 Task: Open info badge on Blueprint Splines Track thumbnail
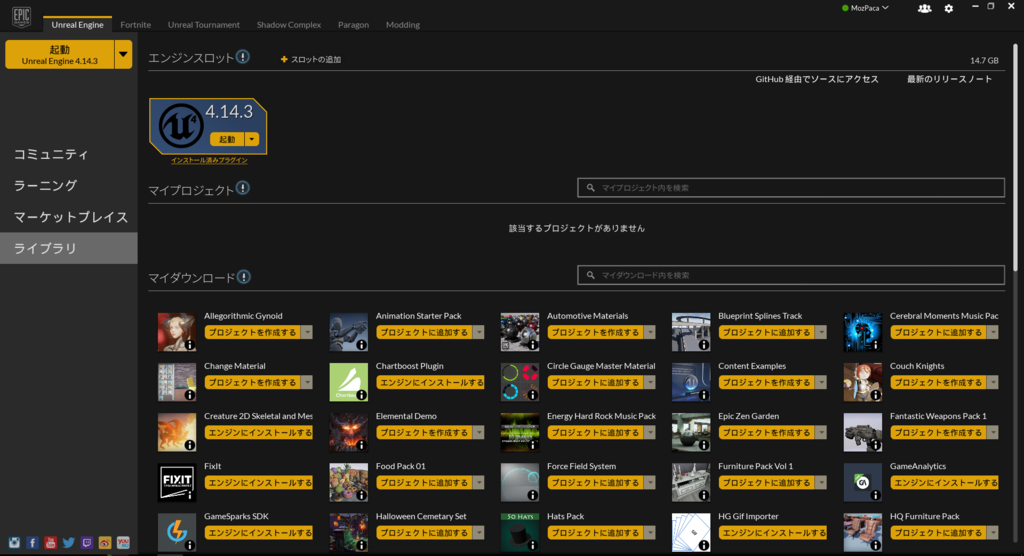tap(703, 345)
